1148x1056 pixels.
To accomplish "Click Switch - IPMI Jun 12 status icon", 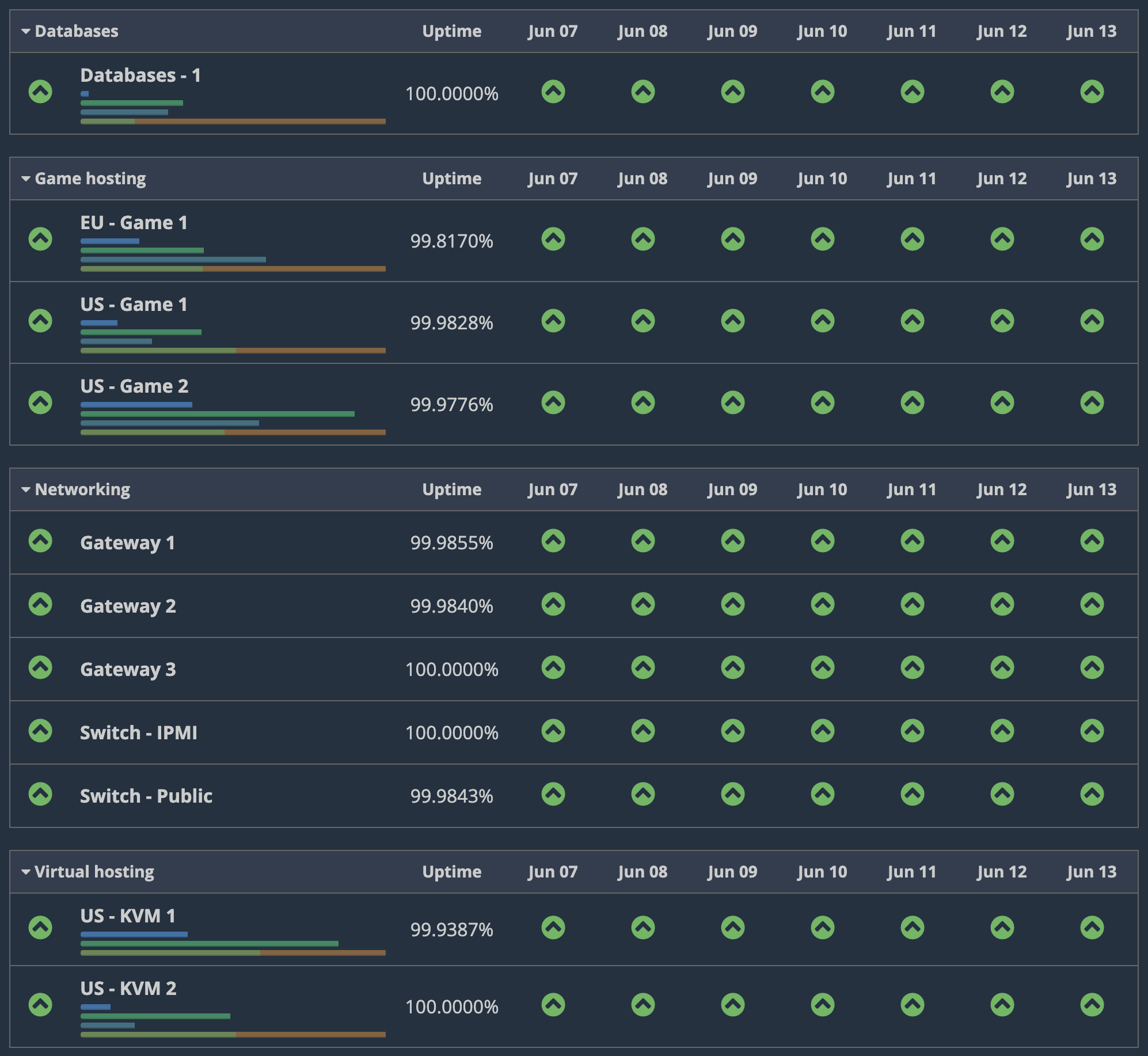I will (x=1002, y=731).
